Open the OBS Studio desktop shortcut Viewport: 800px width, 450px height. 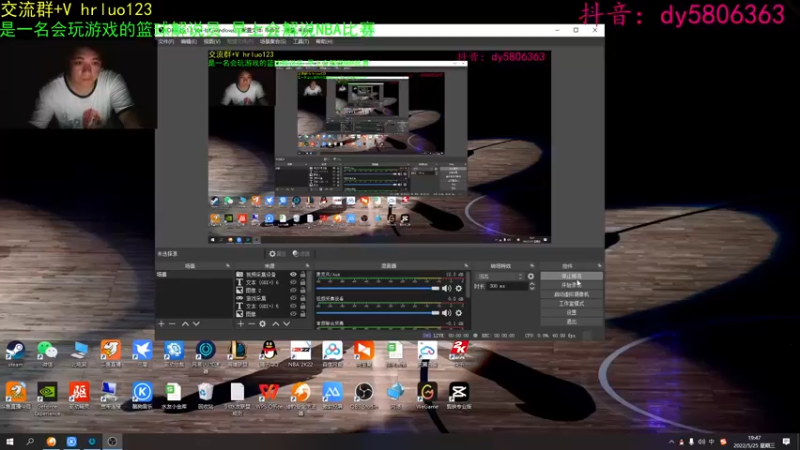tap(364, 396)
